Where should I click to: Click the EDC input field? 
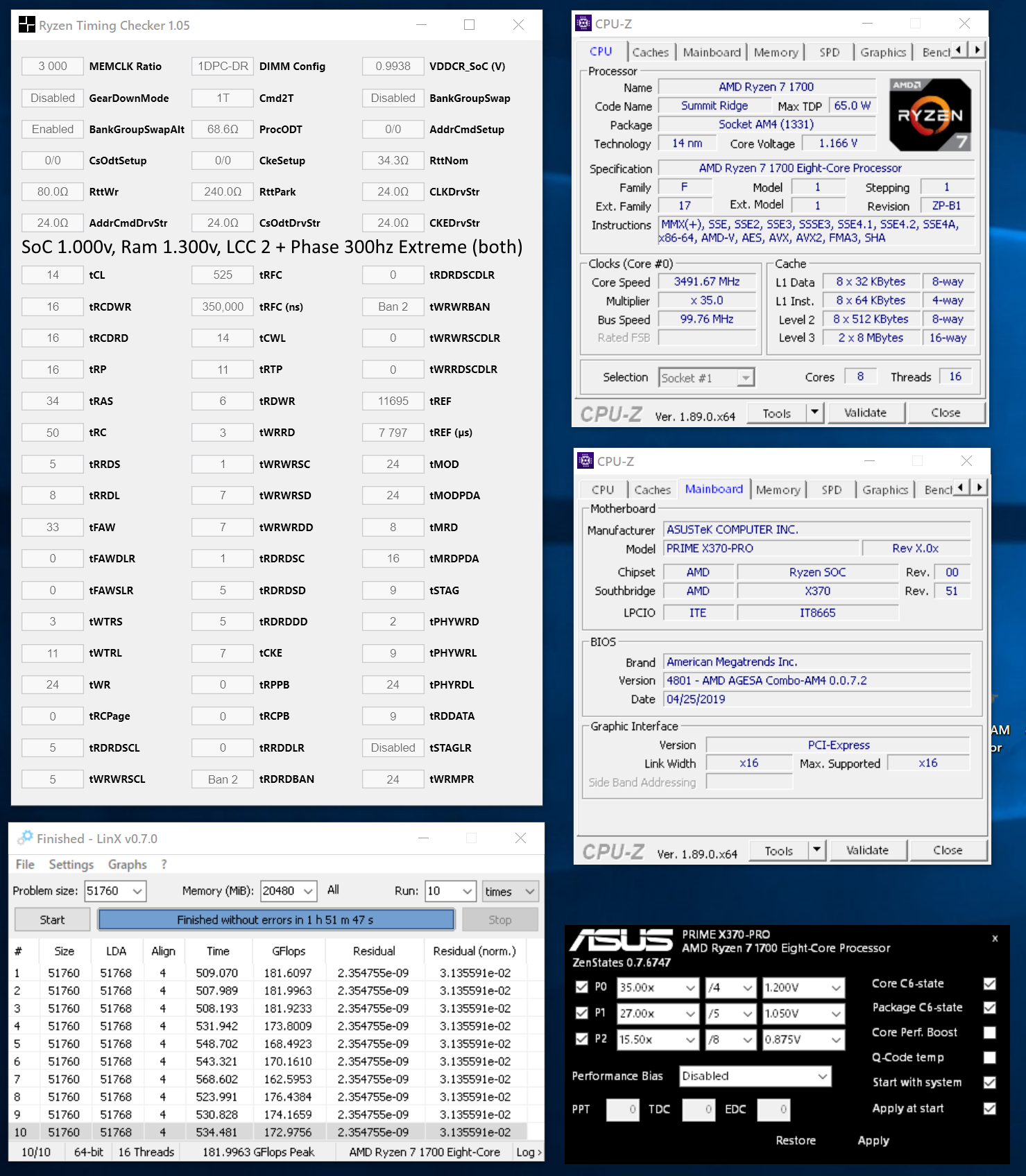coord(773,1109)
